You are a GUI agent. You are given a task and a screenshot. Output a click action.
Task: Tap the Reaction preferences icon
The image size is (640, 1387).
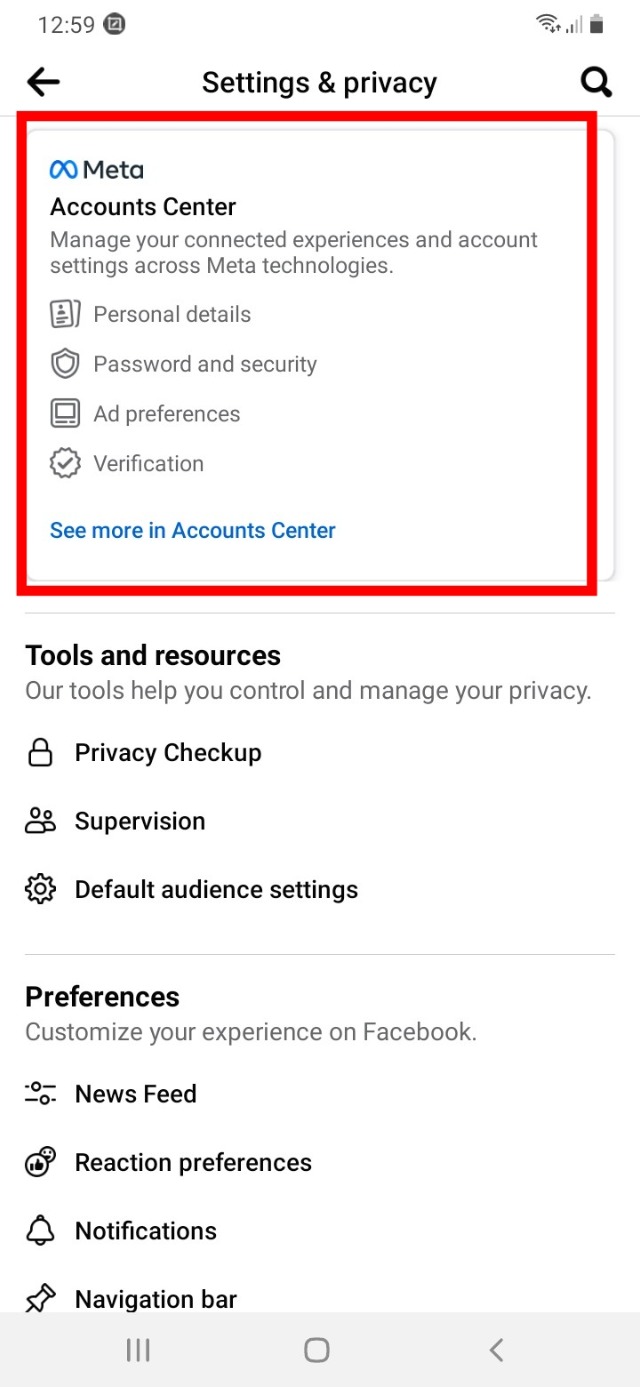click(x=40, y=1162)
